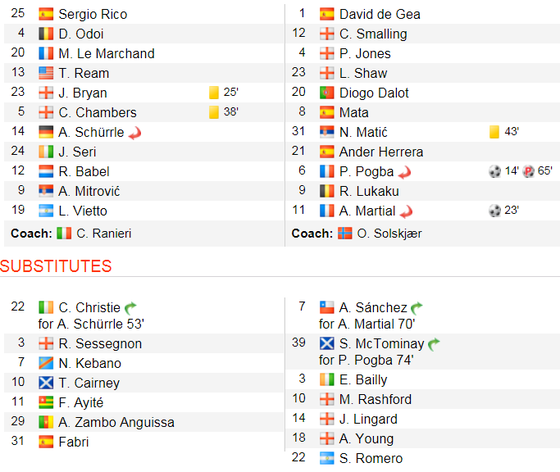Viewport: 560px width, 472px height.
Task: Click the red arrow next to P. Pogba
Action: click(405, 173)
